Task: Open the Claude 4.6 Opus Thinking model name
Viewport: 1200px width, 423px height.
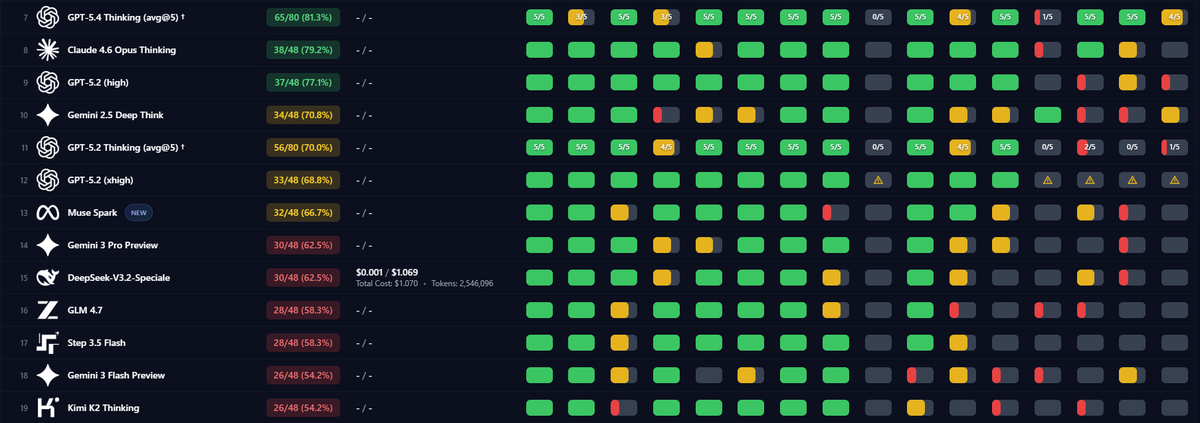Action: 120,50
